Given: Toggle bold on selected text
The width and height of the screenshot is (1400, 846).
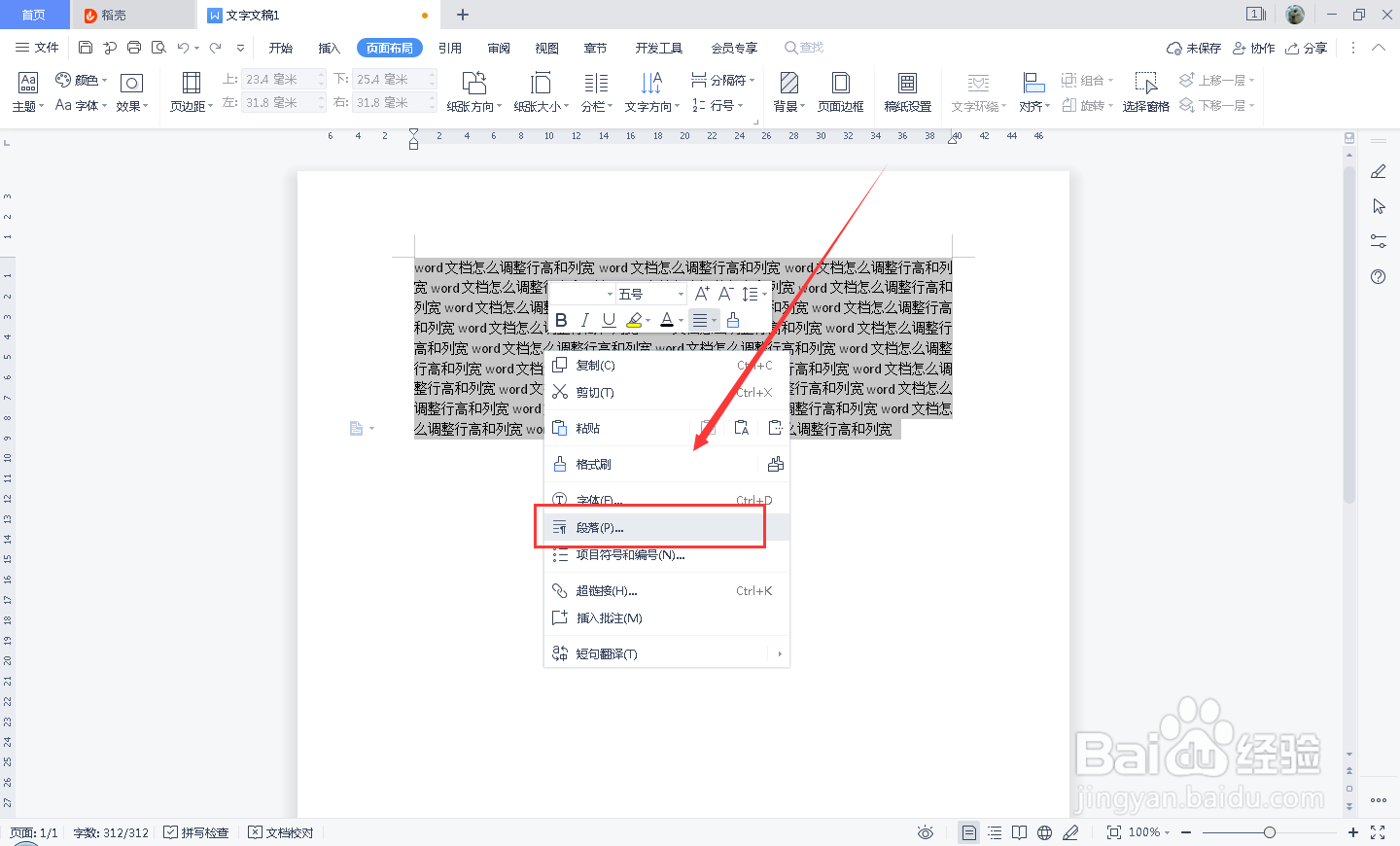Looking at the screenshot, I should [562, 320].
